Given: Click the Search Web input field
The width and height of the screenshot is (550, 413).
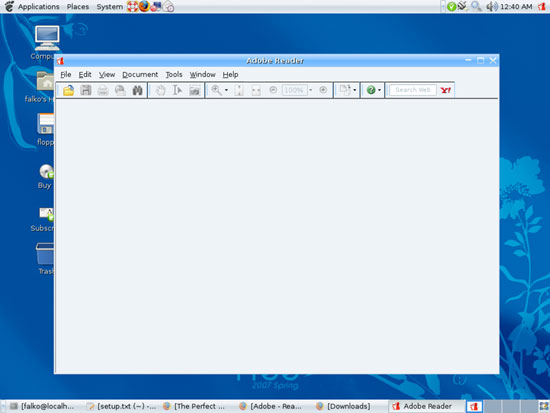Looking at the screenshot, I should point(413,90).
